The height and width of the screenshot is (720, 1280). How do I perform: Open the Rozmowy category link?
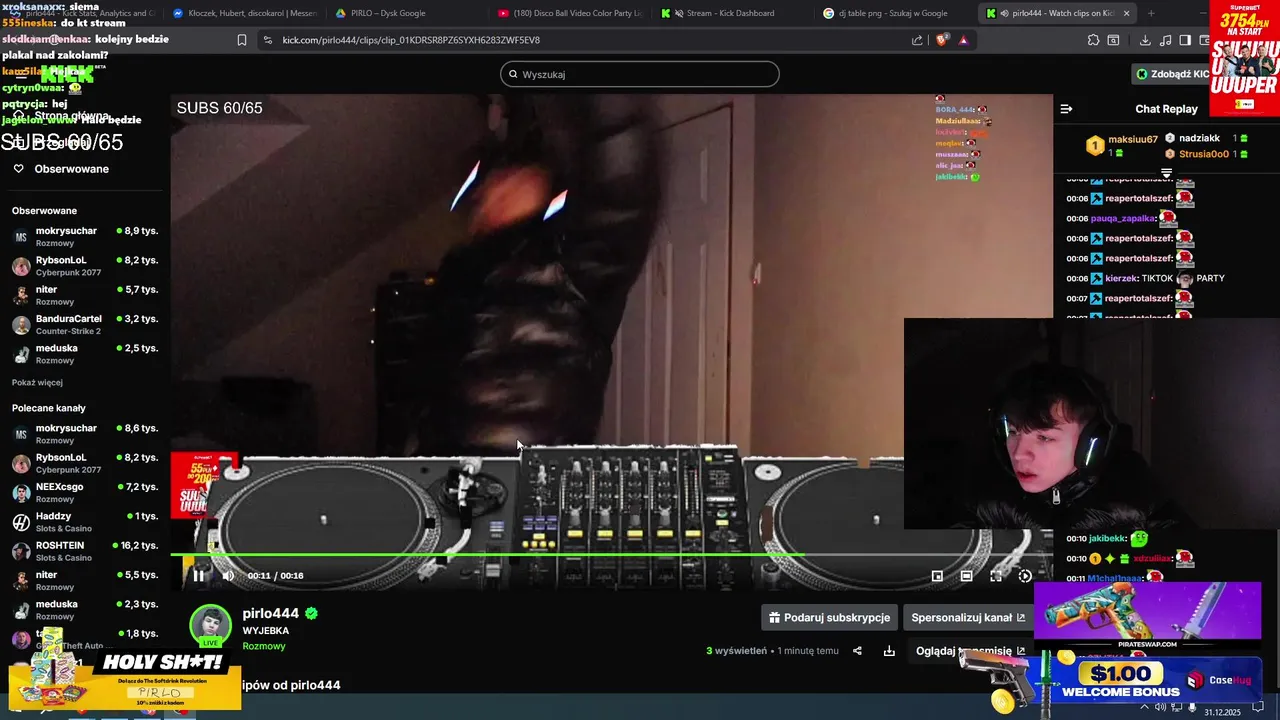pyautogui.click(x=264, y=646)
